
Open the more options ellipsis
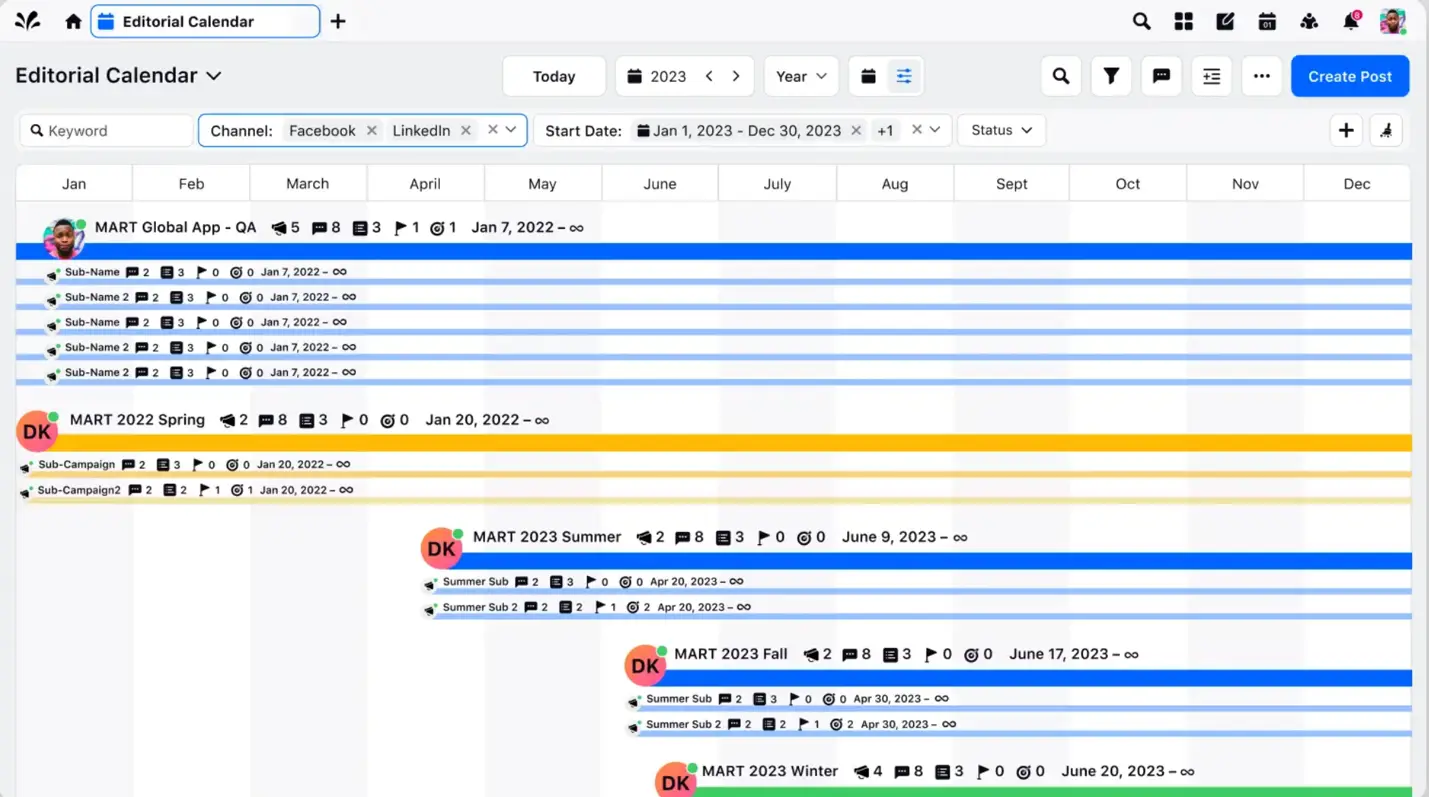point(1261,76)
